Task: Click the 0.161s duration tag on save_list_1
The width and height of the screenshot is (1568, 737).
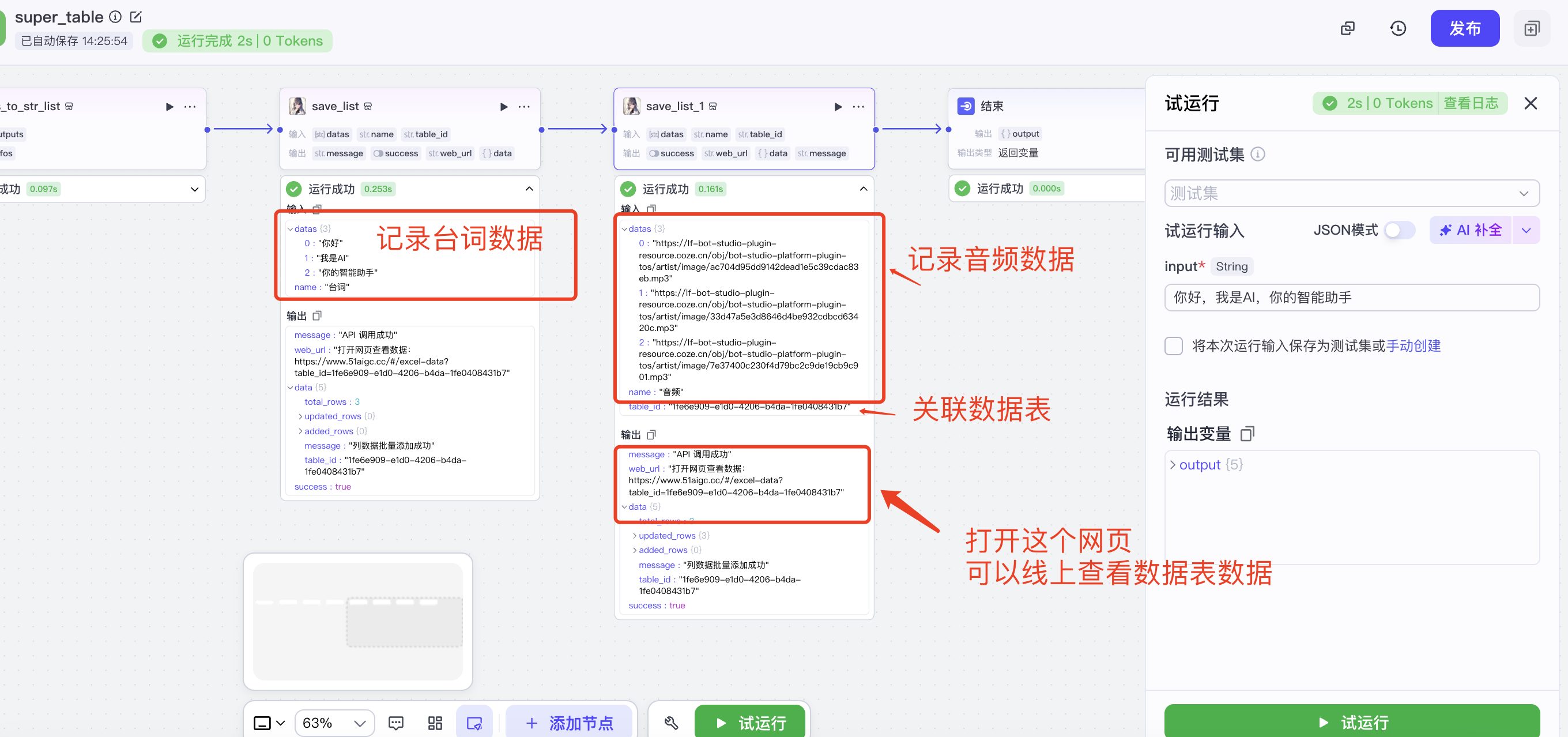Action: [710, 189]
